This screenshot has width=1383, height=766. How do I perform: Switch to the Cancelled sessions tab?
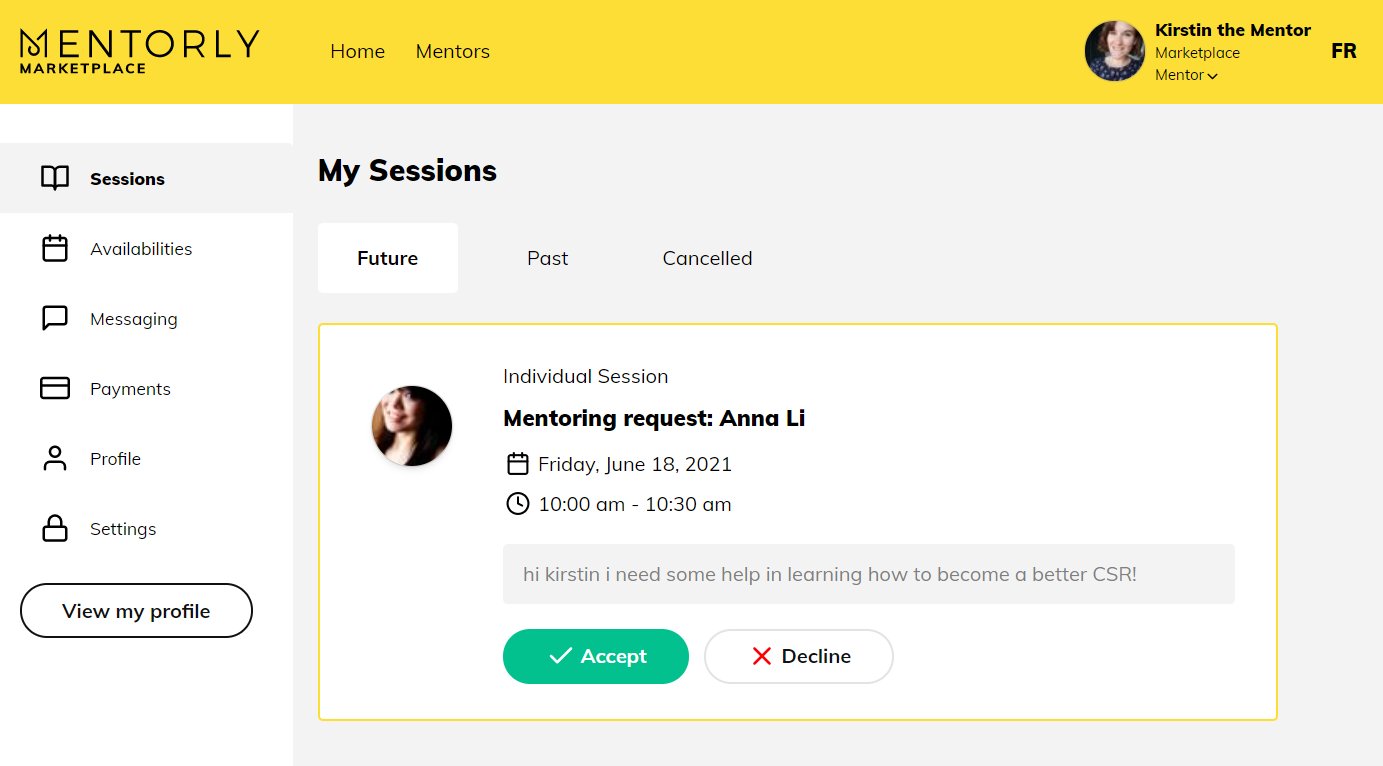pyautogui.click(x=707, y=258)
